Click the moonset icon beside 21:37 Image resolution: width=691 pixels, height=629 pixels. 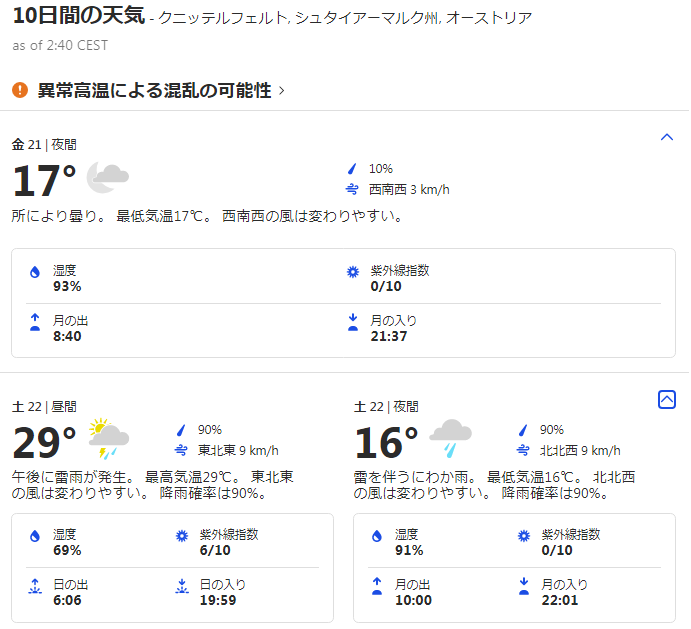[x=352, y=322]
